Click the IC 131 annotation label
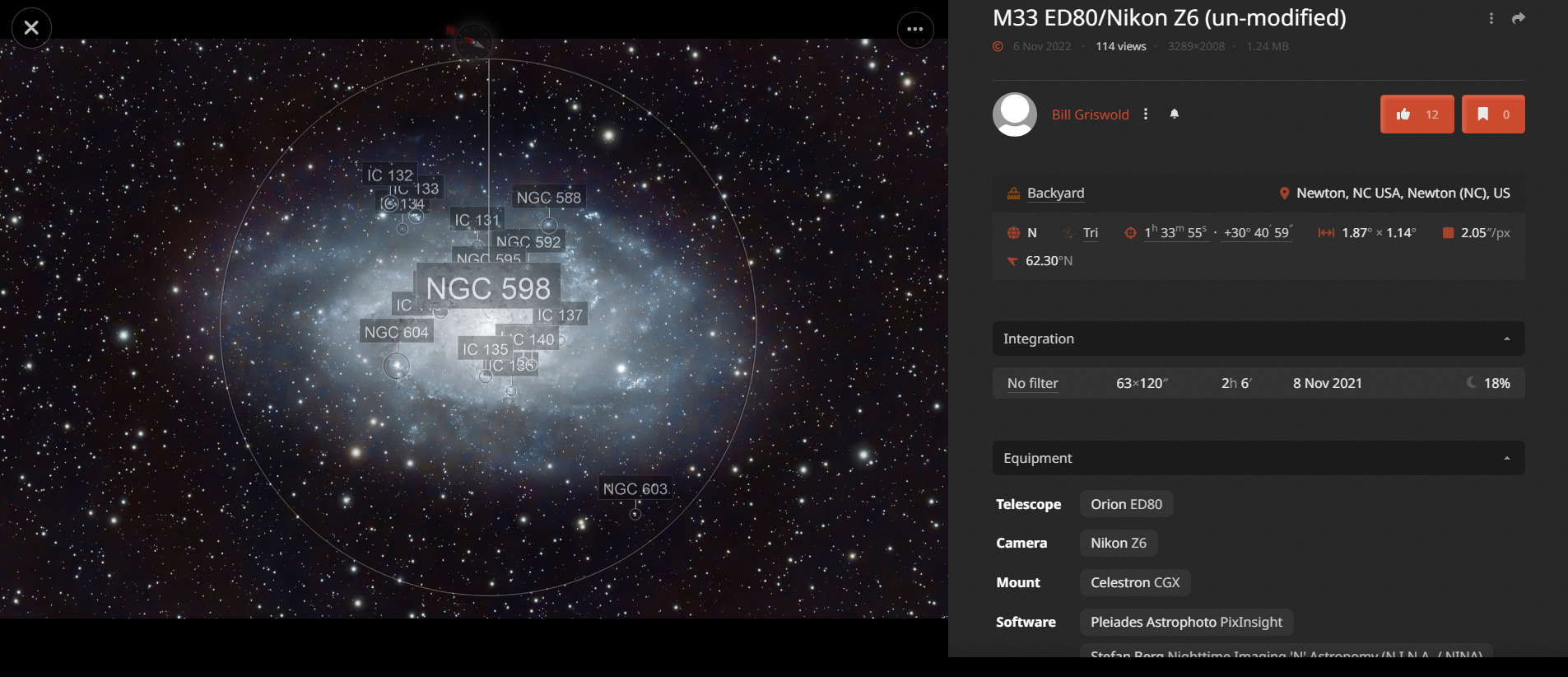1568x677 pixels. pyautogui.click(x=477, y=219)
